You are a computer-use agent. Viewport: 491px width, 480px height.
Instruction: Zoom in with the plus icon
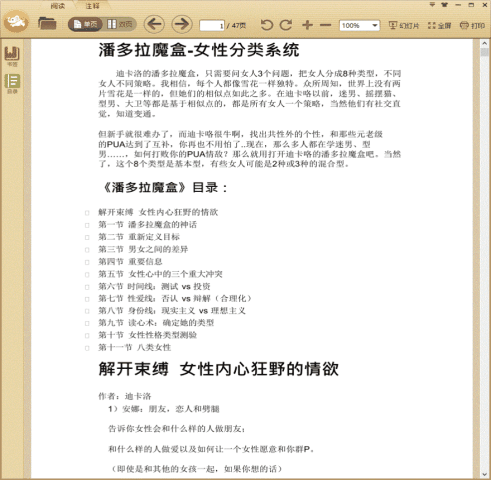coord(307,25)
